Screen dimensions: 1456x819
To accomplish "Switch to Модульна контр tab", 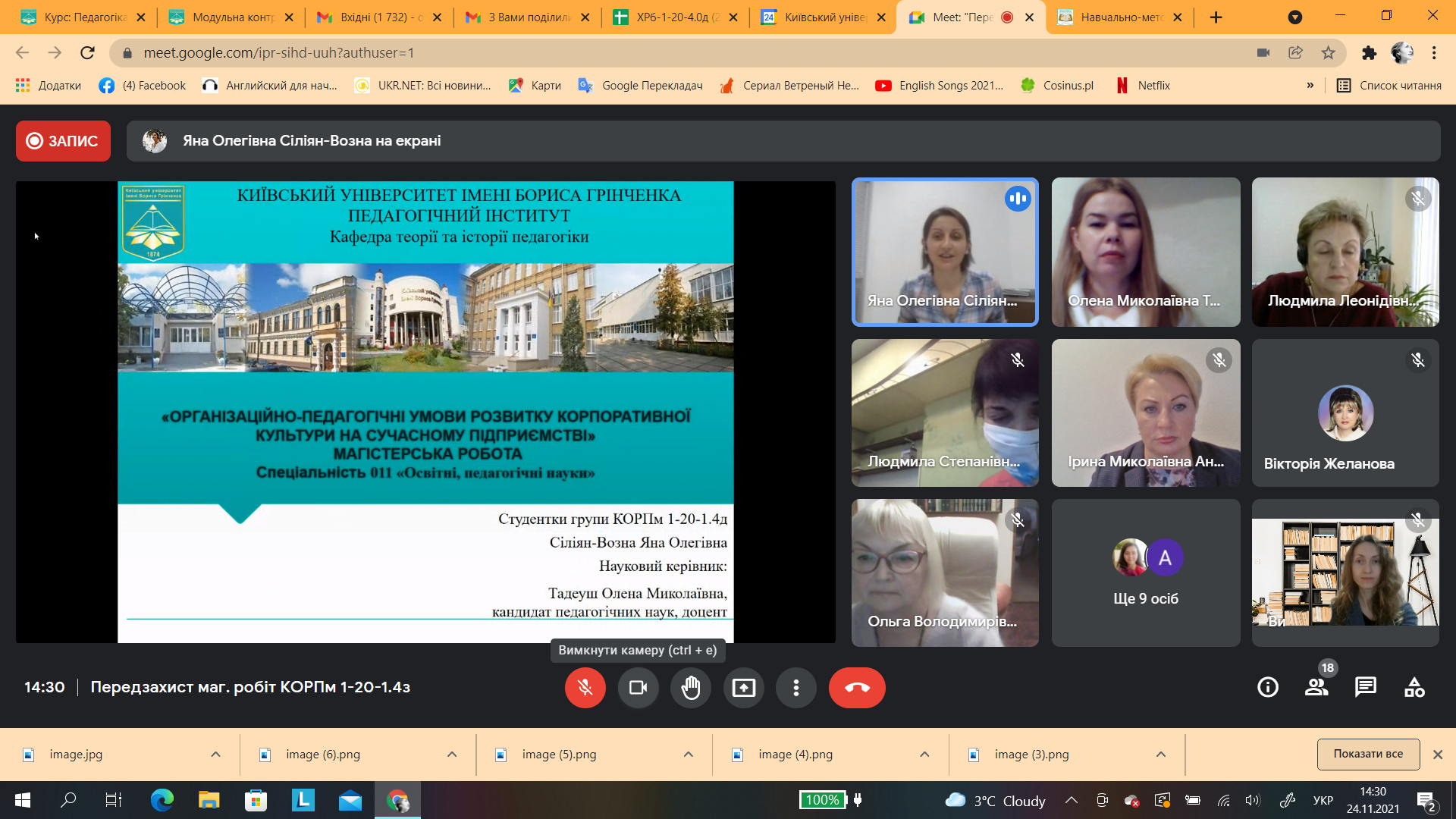I will [x=227, y=17].
